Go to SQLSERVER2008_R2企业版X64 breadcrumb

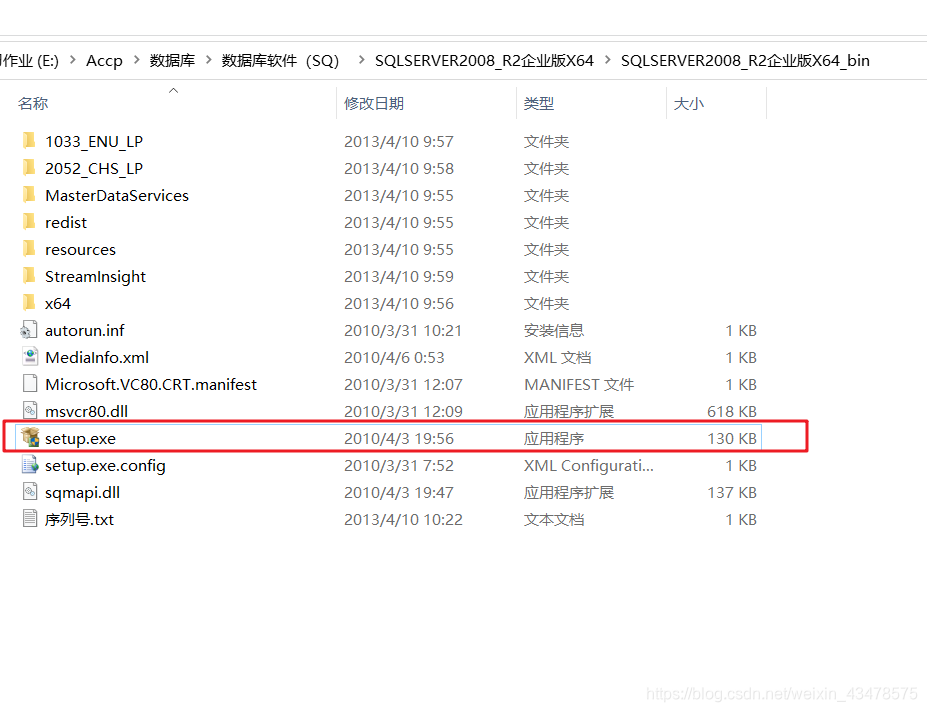(484, 60)
